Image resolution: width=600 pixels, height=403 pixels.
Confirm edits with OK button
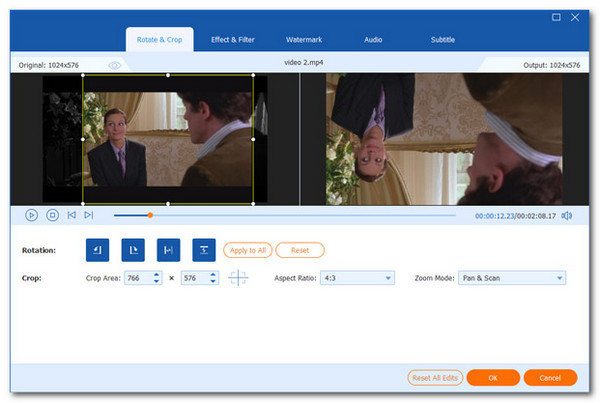493,378
